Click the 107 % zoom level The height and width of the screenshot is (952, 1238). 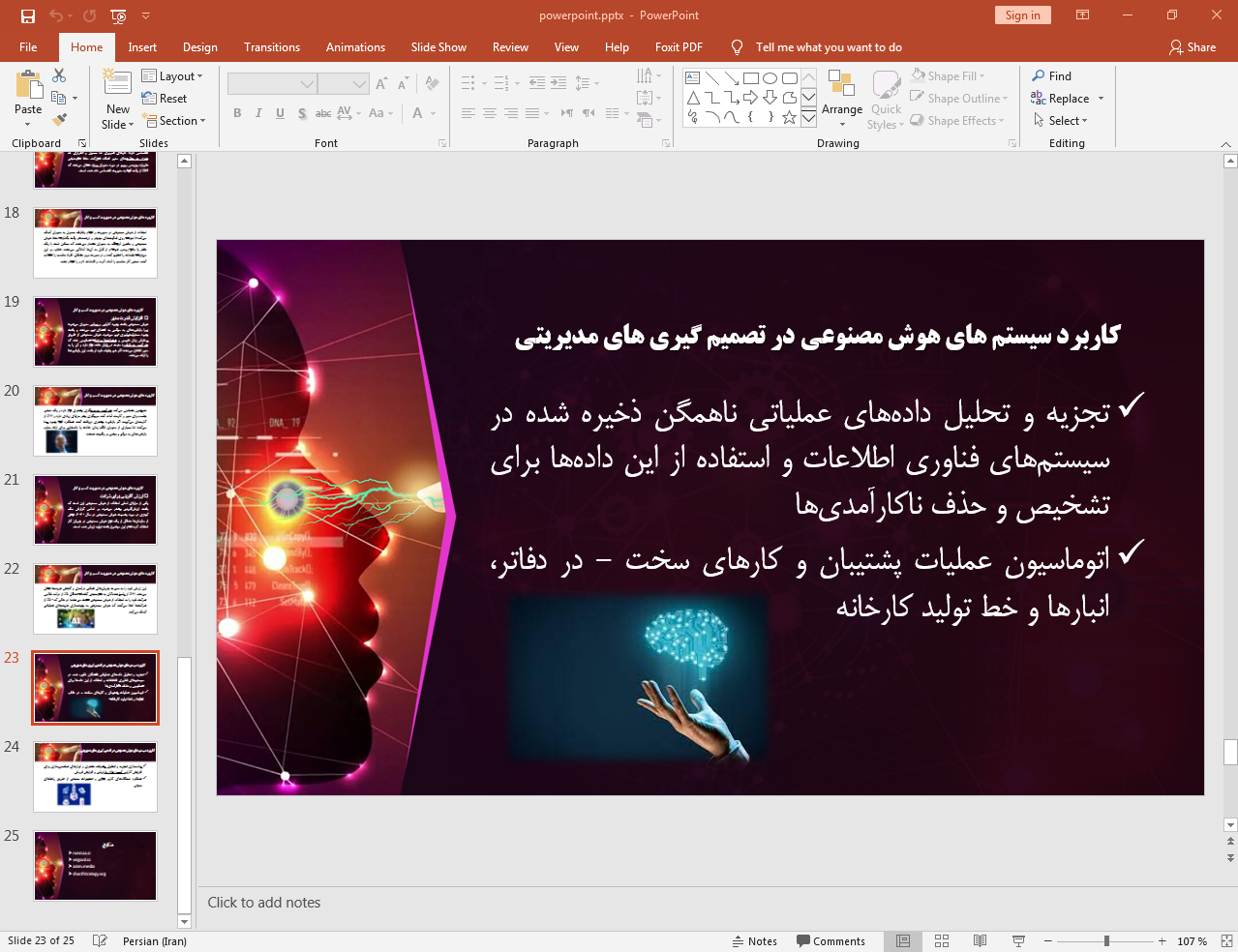1192,941
